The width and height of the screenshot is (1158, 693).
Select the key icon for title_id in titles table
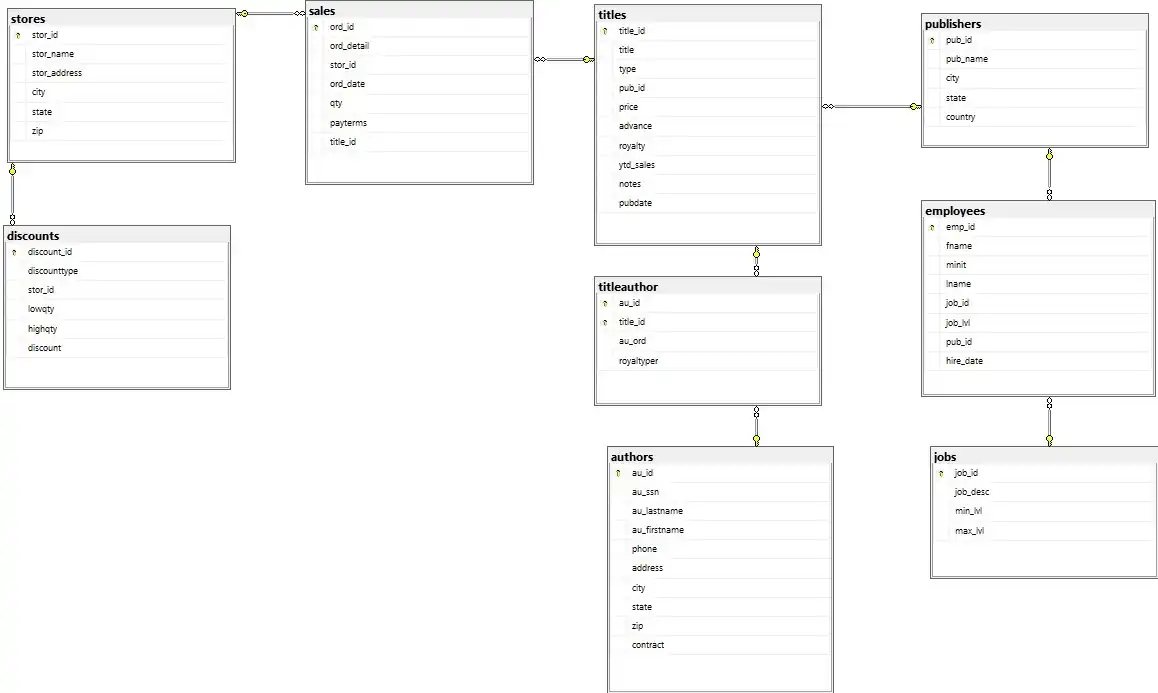[x=605, y=31]
